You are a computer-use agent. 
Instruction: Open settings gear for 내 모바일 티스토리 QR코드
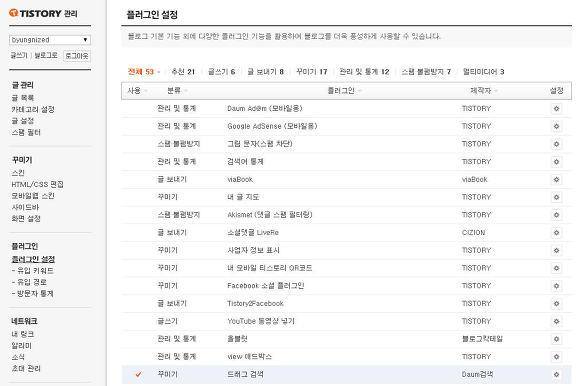pos(556,268)
